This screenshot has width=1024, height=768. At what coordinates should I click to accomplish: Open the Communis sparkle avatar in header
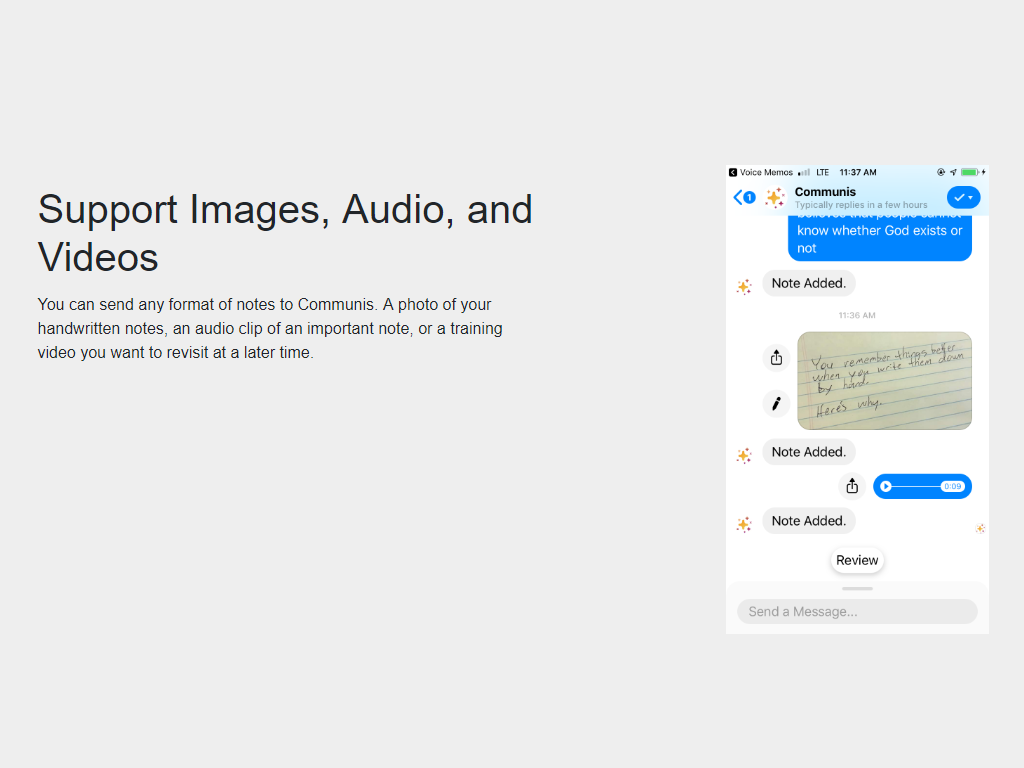774,197
